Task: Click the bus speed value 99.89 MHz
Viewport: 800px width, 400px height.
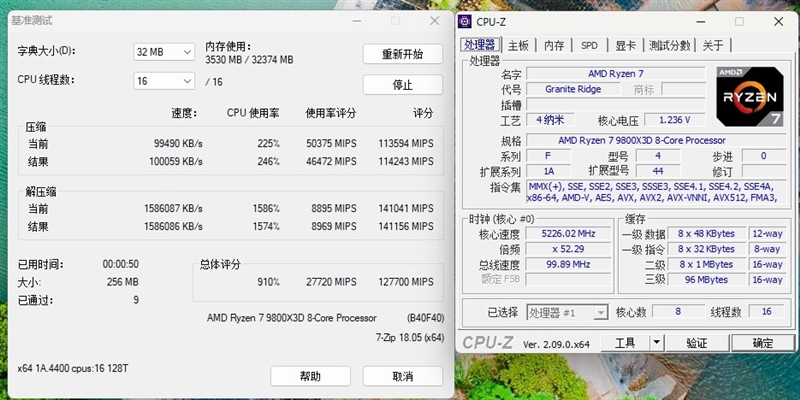Action: pos(568,264)
